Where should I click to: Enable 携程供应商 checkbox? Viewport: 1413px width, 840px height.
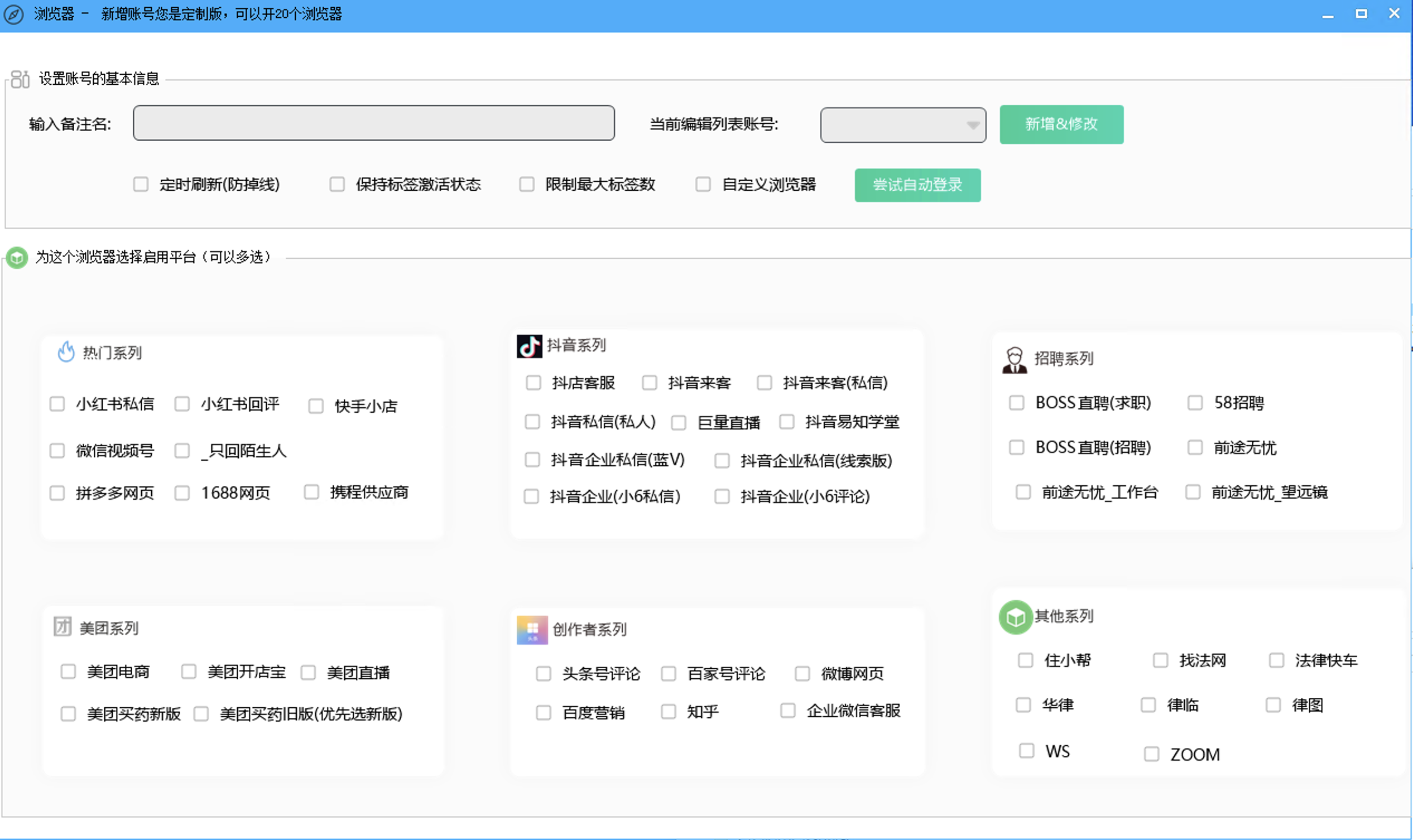coord(312,493)
